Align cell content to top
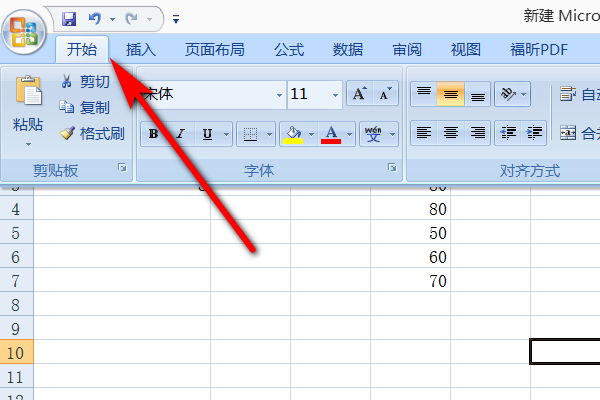600x400 pixels. click(x=424, y=93)
